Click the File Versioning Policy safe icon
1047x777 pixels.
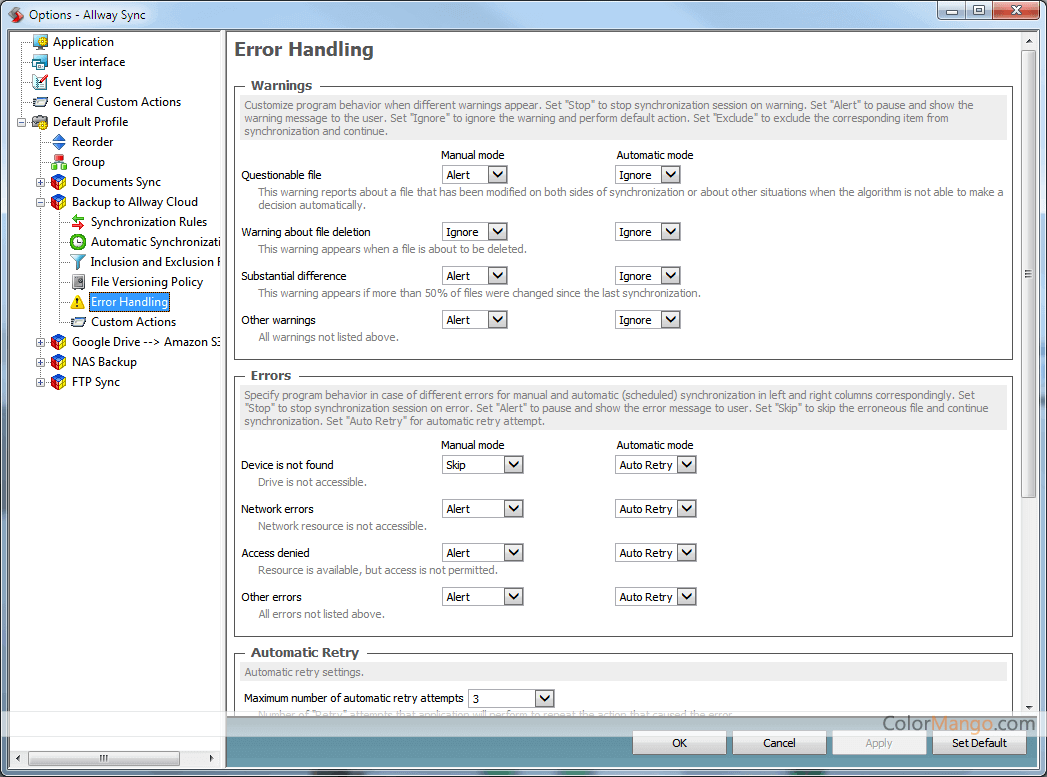click(78, 282)
